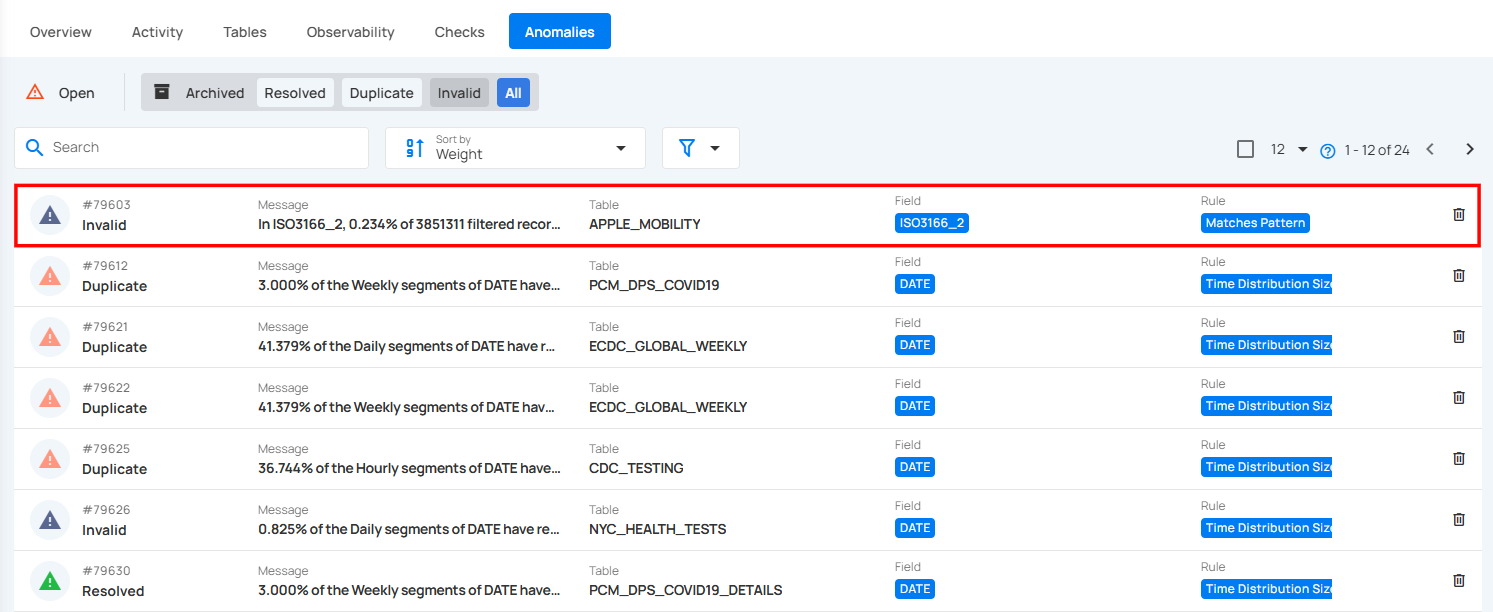Click CDC_TESTING table name
1493x612 pixels.
click(x=636, y=468)
